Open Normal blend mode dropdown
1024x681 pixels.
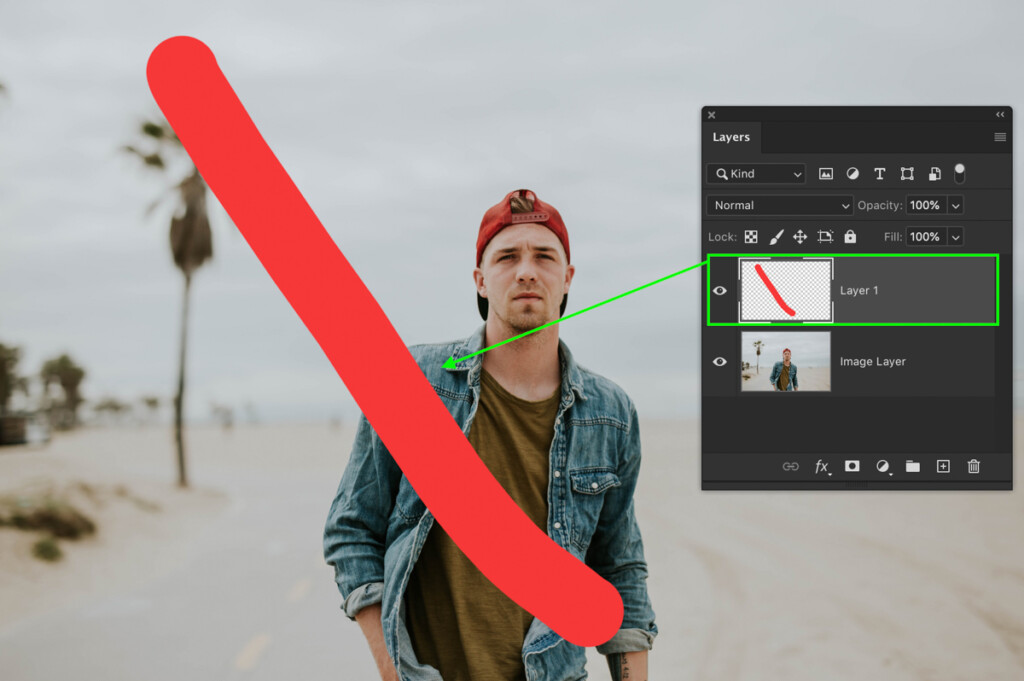click(x=780, y=206)
